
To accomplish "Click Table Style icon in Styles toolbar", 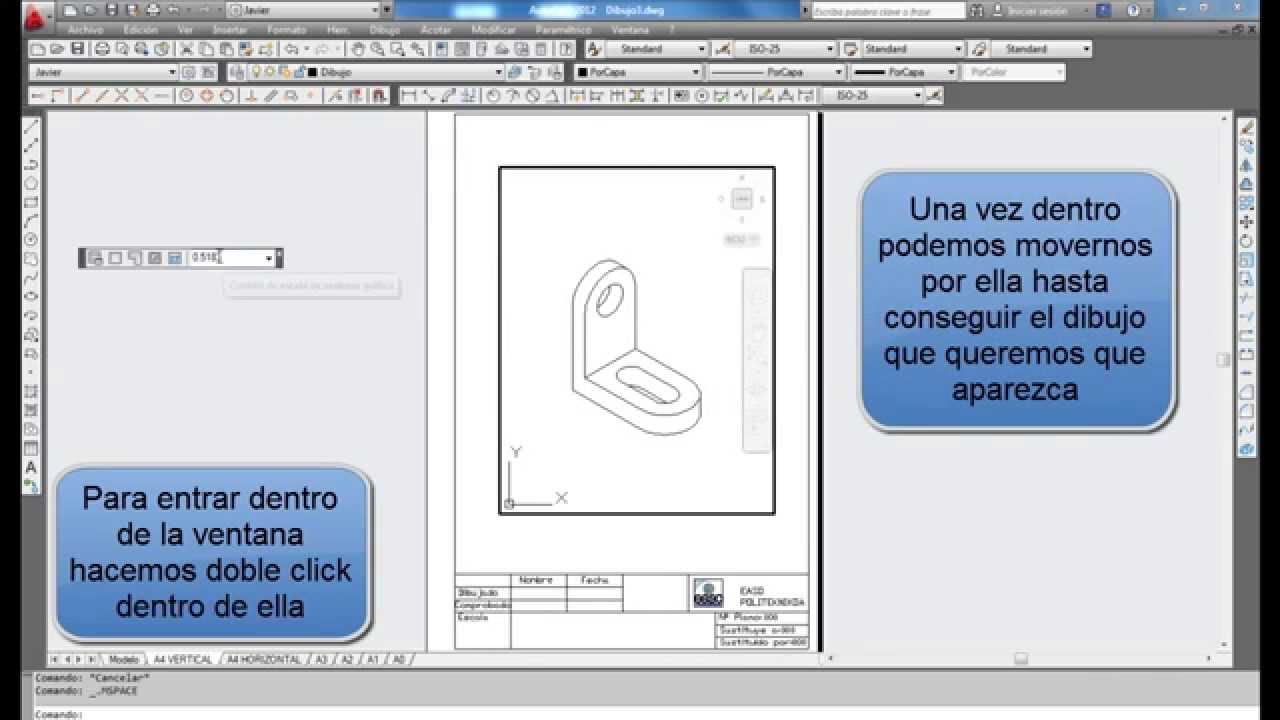I will point(851,49).
